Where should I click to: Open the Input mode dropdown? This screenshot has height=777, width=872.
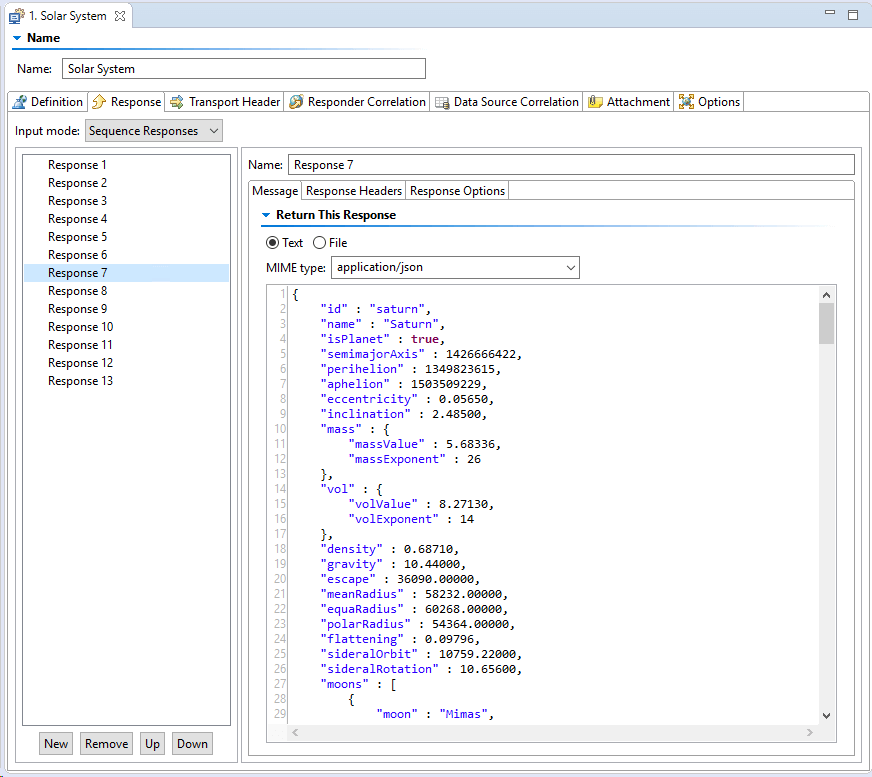point(154,131)
